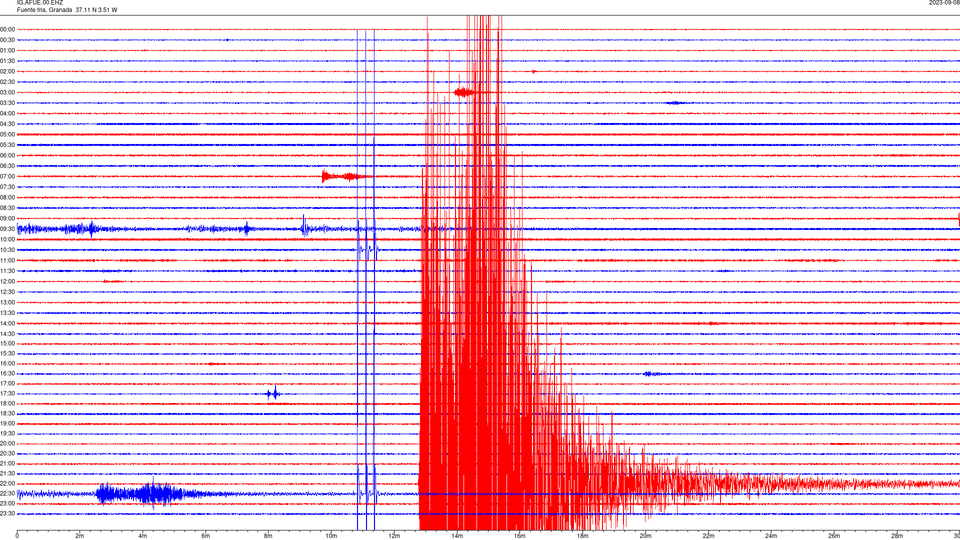The height and width of the screenshot is (540, 960).
Task: Pick the 02:30 time label
Action: 7,82
